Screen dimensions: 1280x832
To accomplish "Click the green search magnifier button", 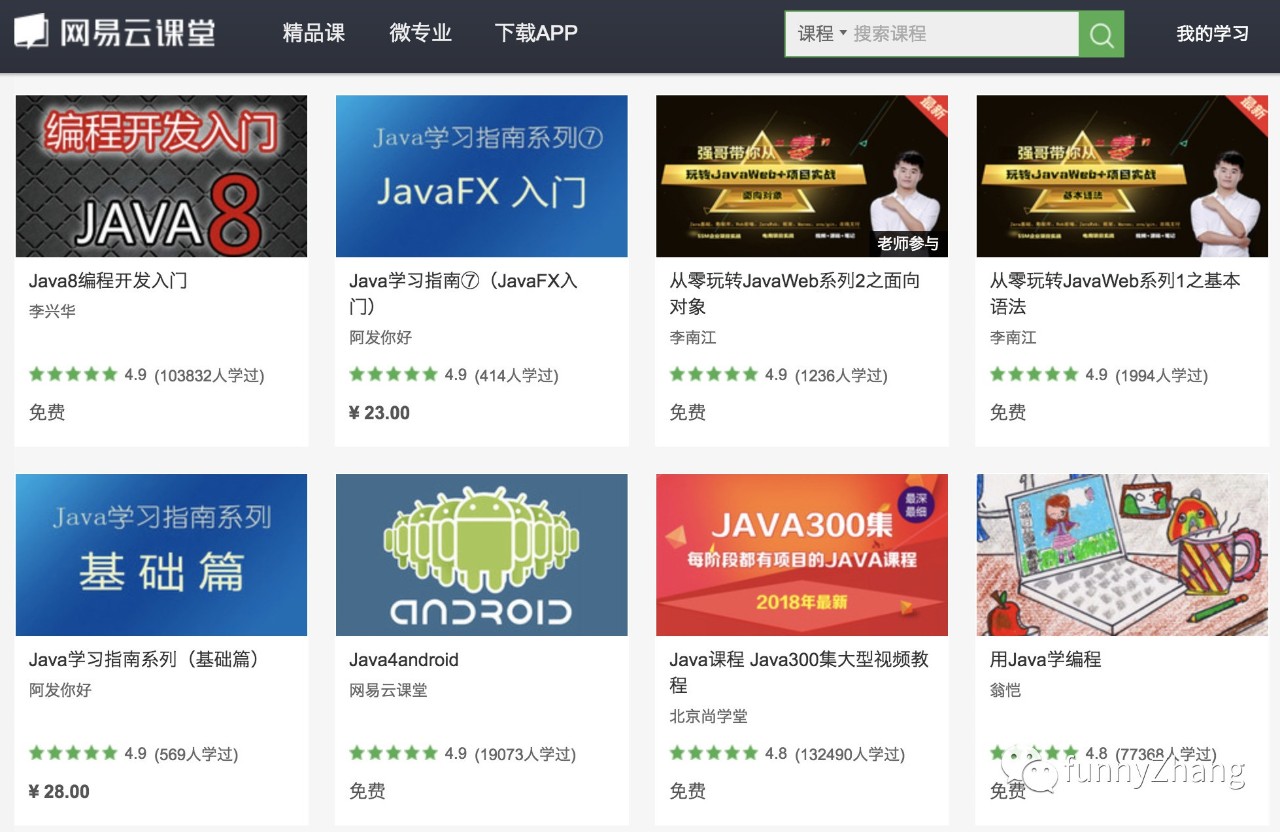I will 1101,35.
